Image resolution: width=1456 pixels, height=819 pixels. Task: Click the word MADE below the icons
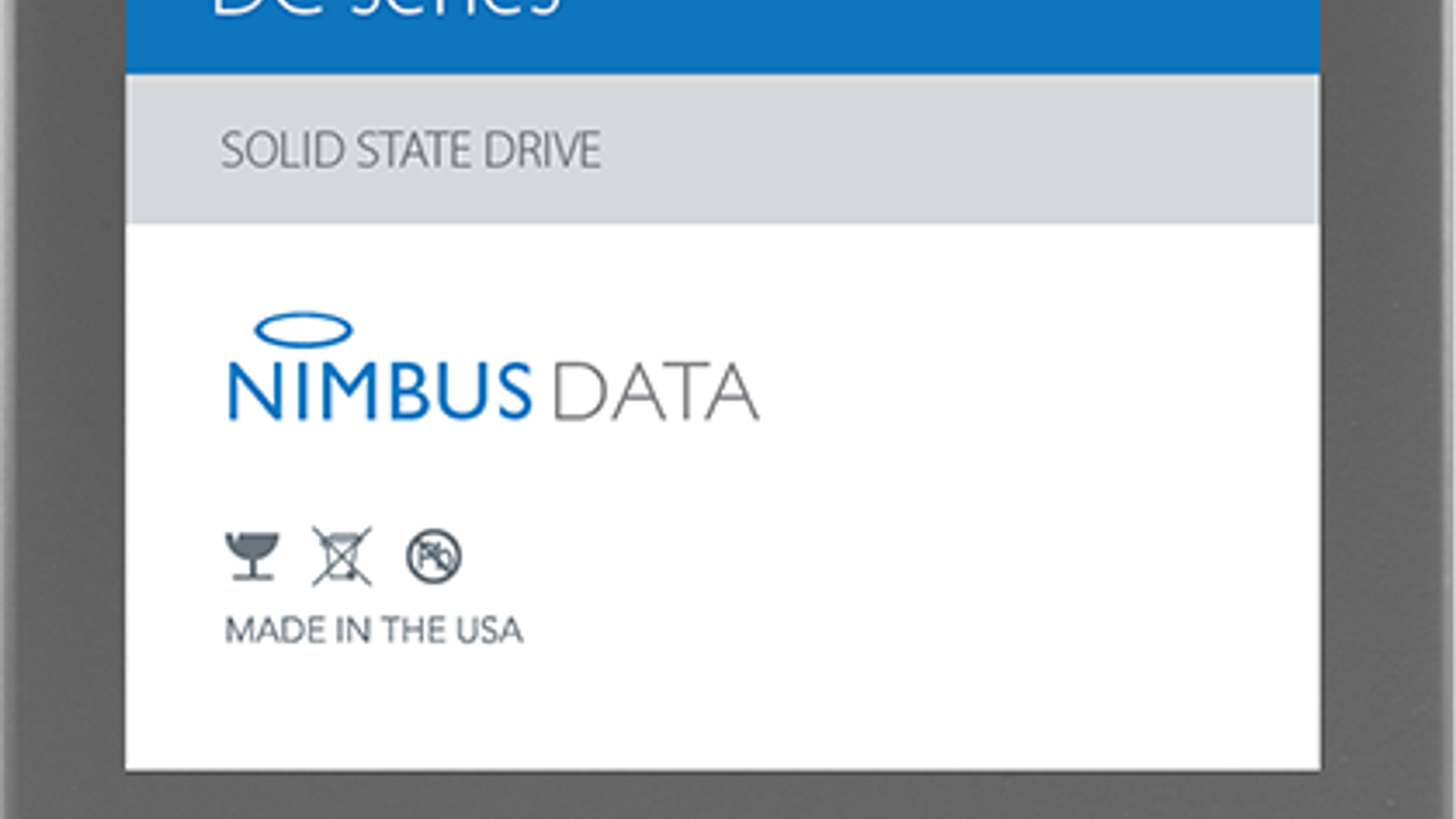(273, 631)
